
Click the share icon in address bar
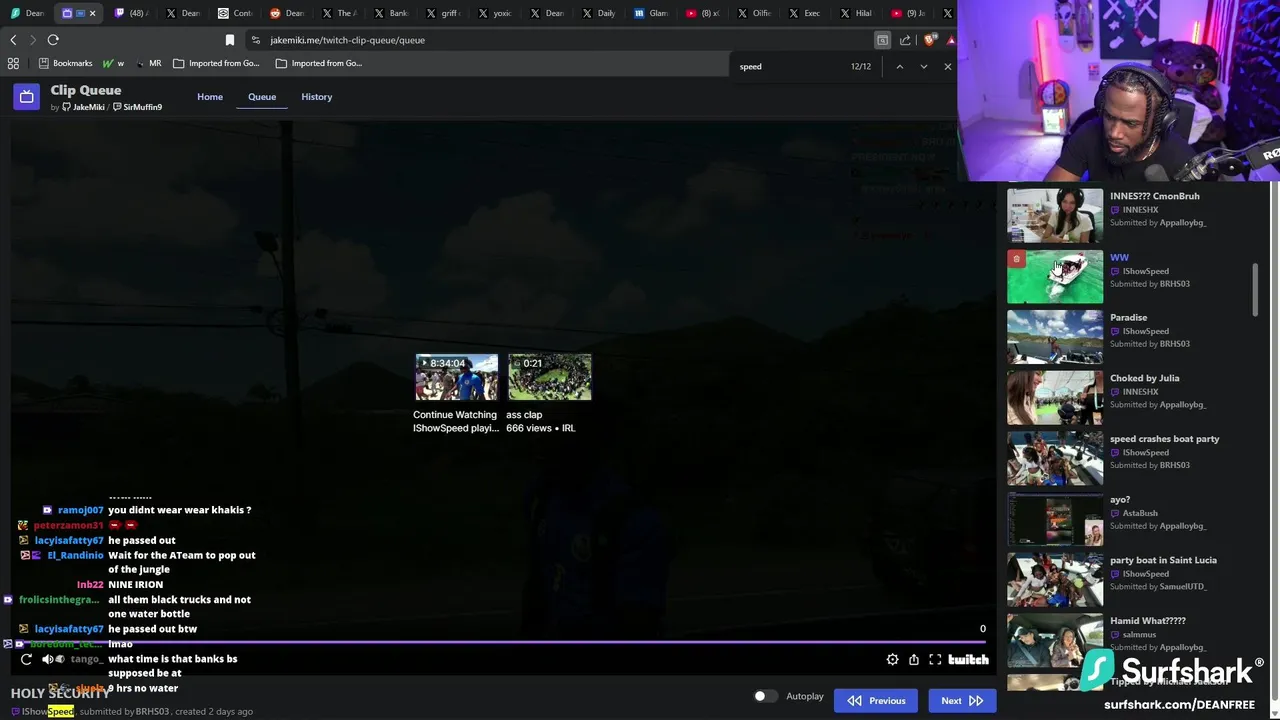(x=905, y=40)
